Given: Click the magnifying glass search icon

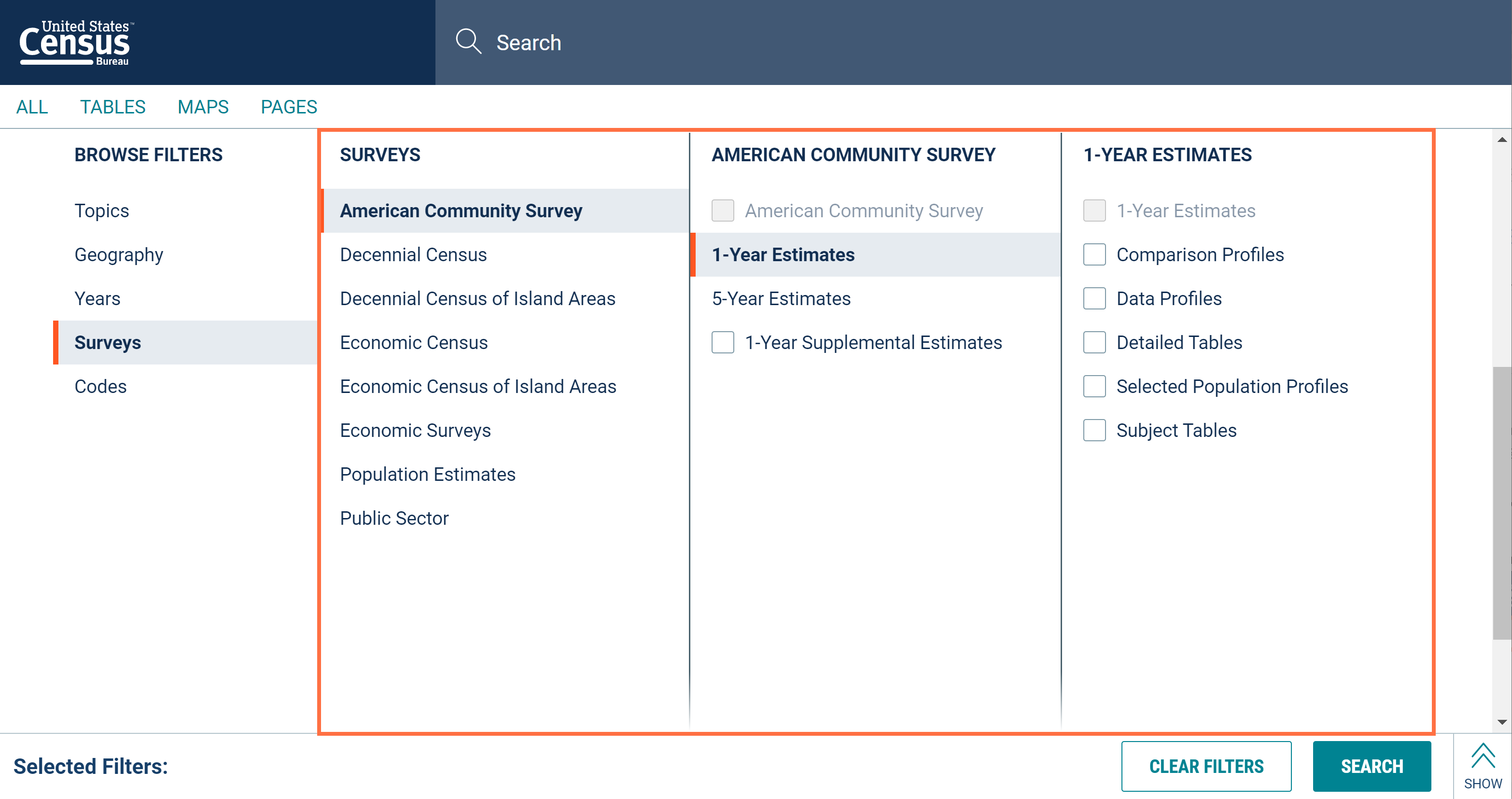Looking at the screenshot, I should tap(468, 42).
